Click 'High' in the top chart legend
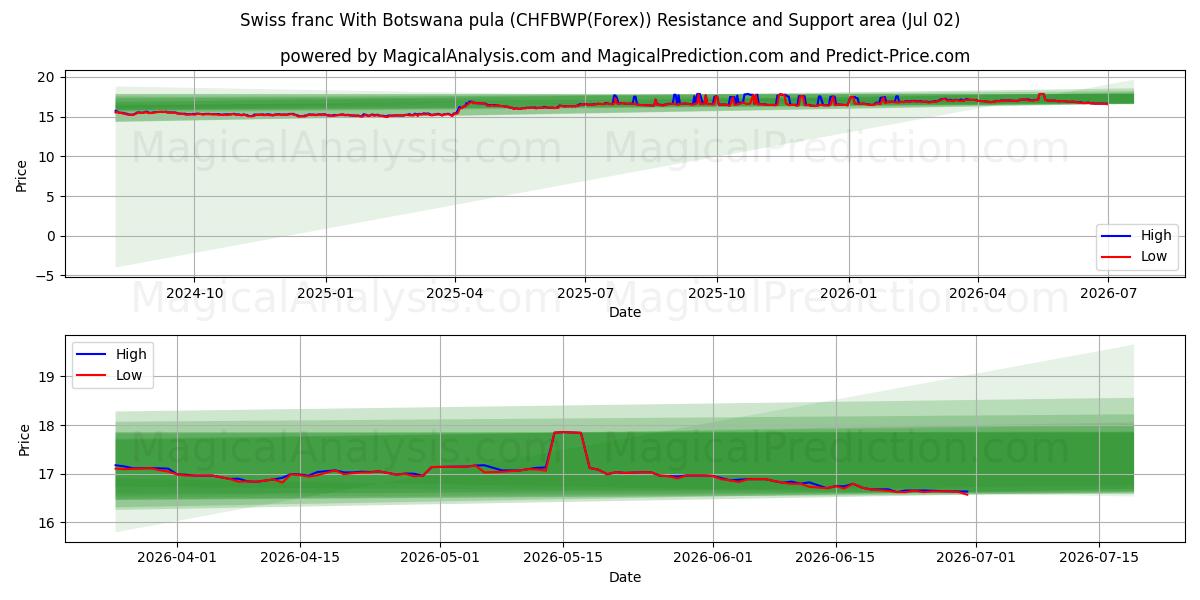This screenshot has width=1200, height=600. tap(1156, 236)
